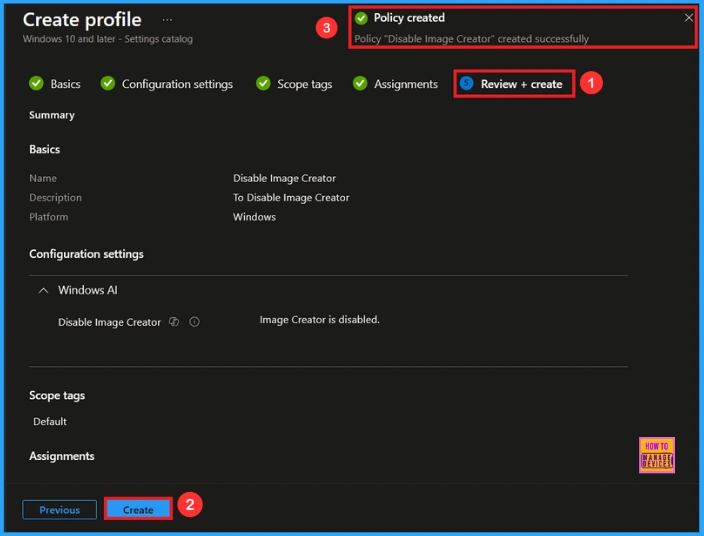
Task: Select the name value 'Disable Image Creator'
Action: (x=284, y=178)
